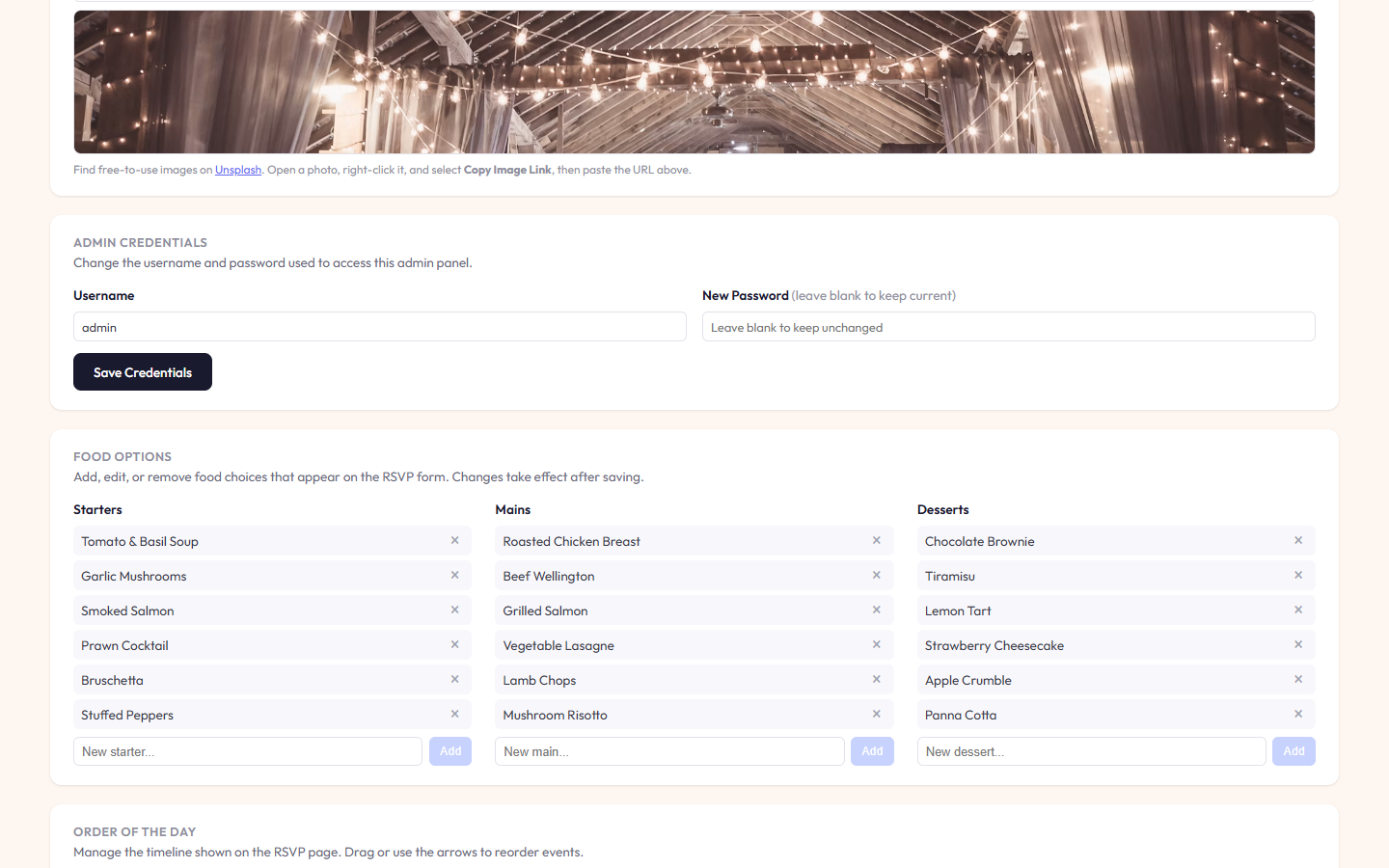The width and height of the screenshot is (1389, 868).
Task: Remove Stuffed Peppers starter
Action: (x=454, y=714)
